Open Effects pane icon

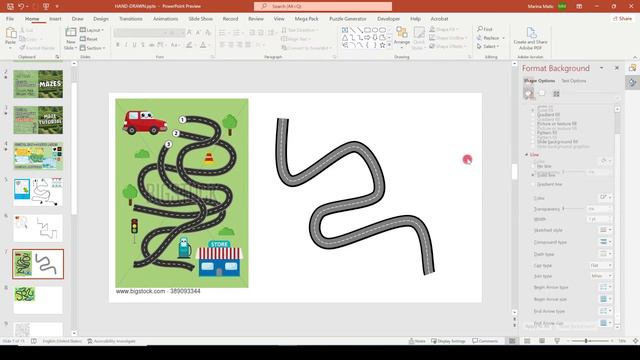coord(542,94)
